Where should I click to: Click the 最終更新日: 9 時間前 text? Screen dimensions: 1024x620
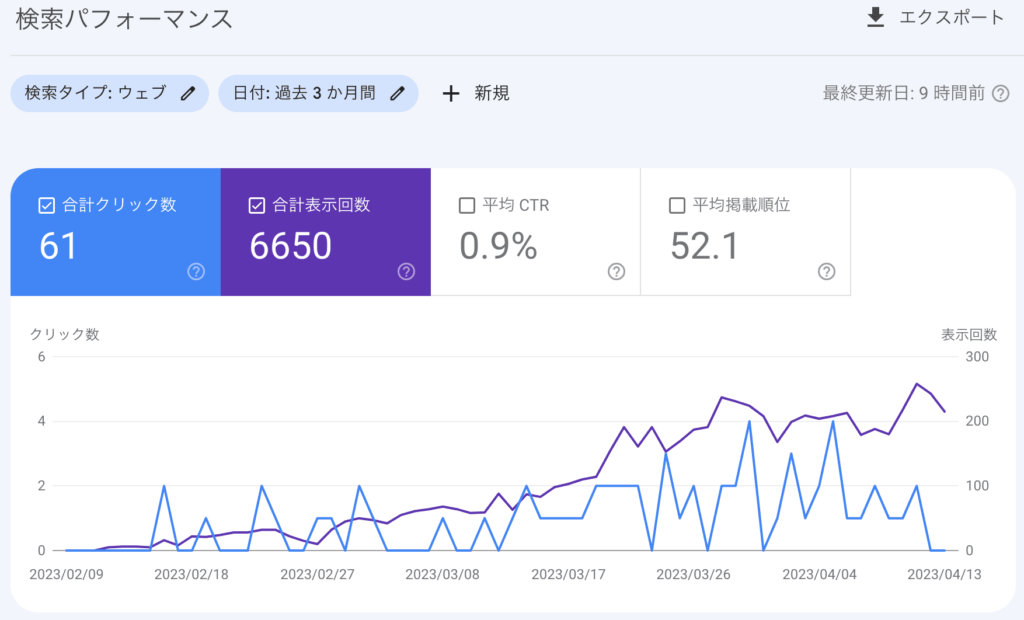pyautogui.click(x=903, y=93)
